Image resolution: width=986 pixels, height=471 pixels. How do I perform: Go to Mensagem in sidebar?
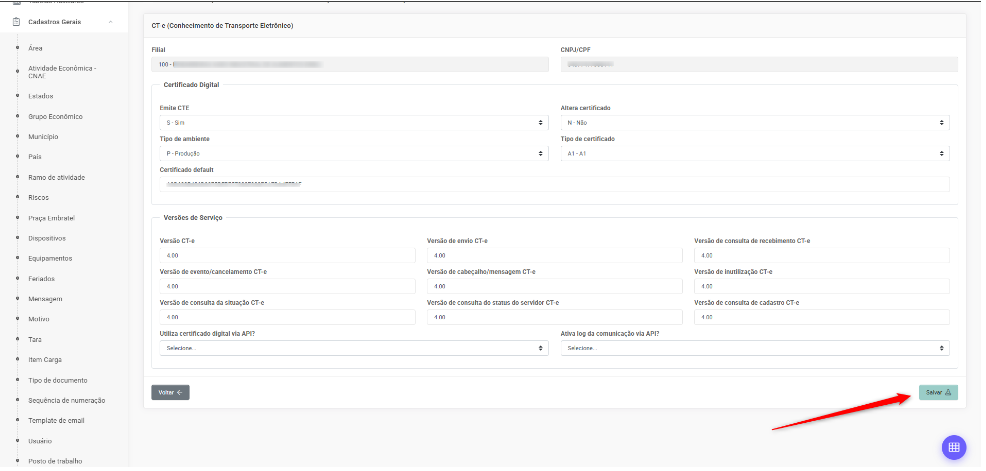45,300
